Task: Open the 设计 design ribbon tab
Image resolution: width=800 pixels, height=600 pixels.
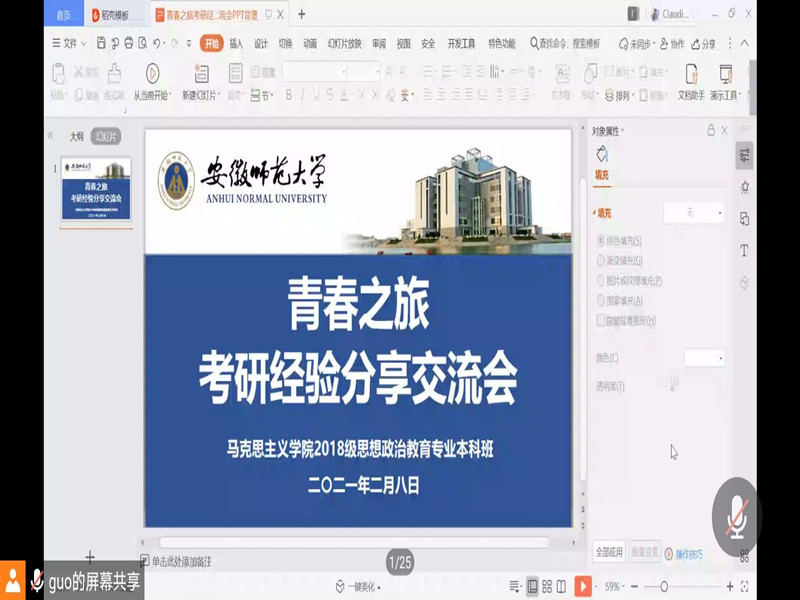Action: point(261,44)
